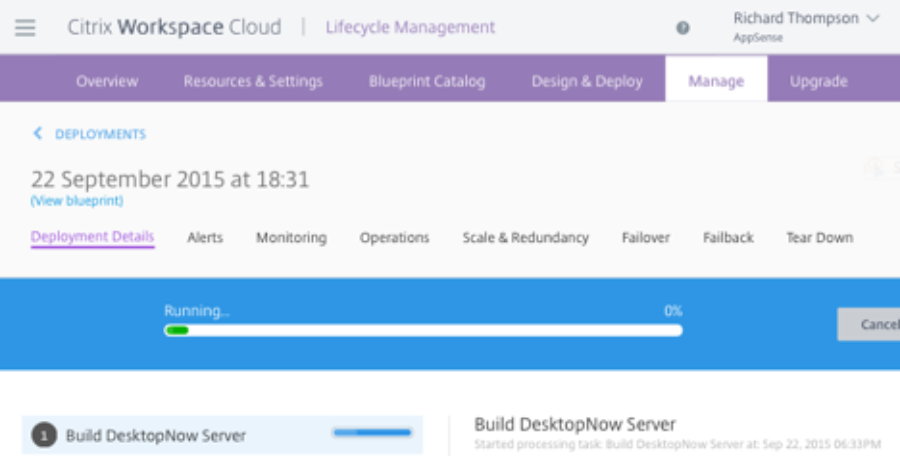This screenshot has width=900, height=456.
Task: Click the help question mark icon
Action: click(x=682, y=28)
